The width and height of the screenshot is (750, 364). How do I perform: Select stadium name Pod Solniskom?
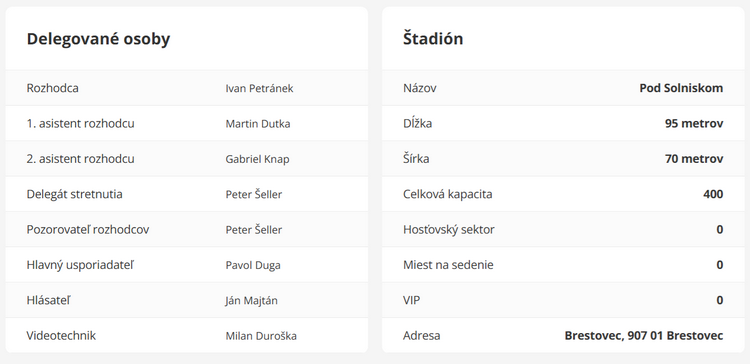point(681,88)
